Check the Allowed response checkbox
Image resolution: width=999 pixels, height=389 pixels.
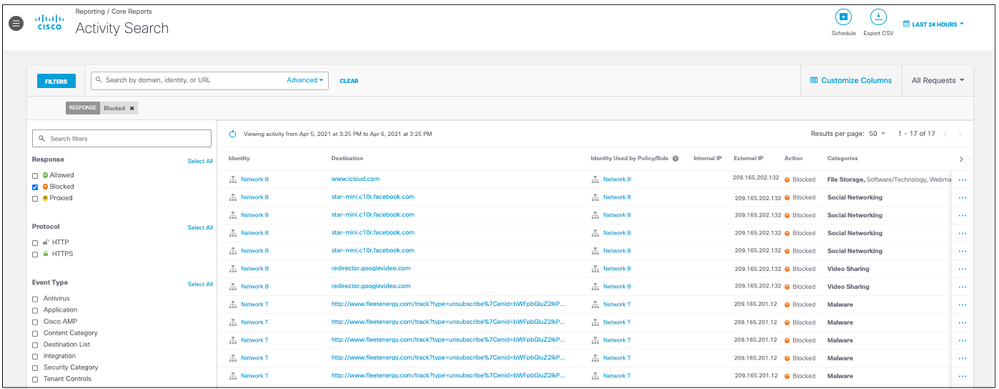click(35, 175)
